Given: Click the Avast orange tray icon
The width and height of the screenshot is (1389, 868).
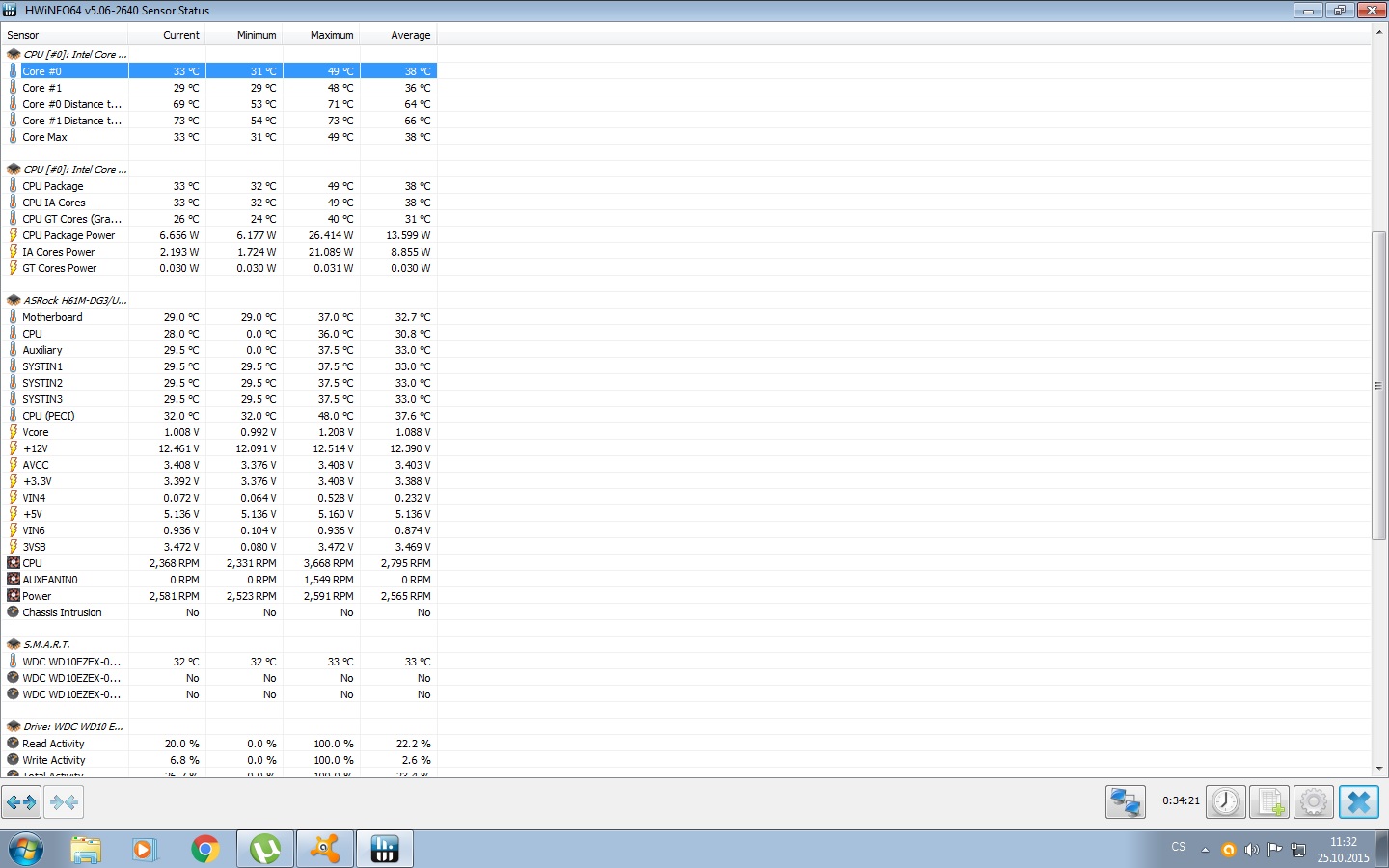Looking at the screenshot, I should (x=1229, y=850).
